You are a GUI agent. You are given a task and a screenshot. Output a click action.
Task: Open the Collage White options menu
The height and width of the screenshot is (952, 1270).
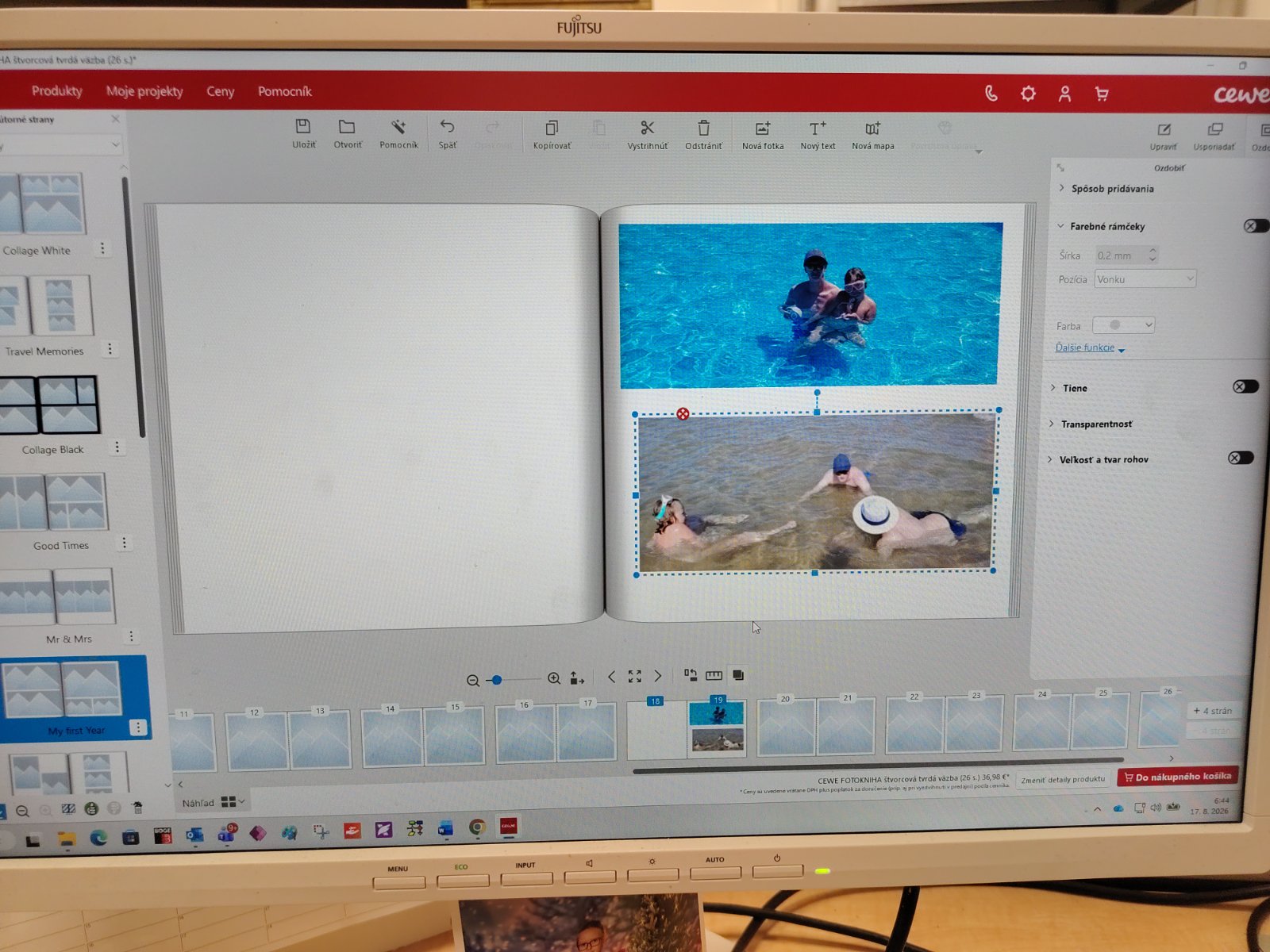point(102,248)
